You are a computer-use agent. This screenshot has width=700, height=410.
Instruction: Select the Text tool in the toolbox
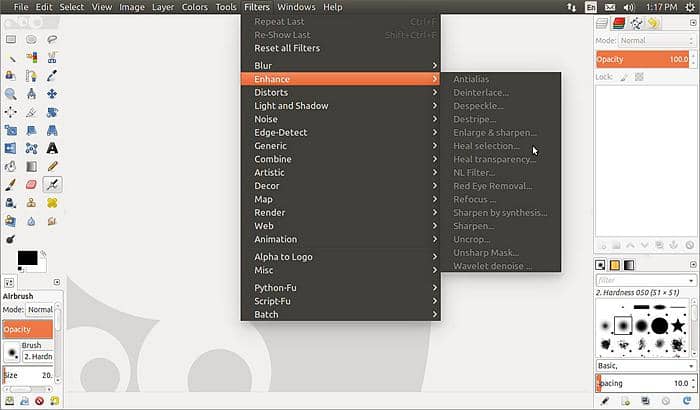pos(52,148)
